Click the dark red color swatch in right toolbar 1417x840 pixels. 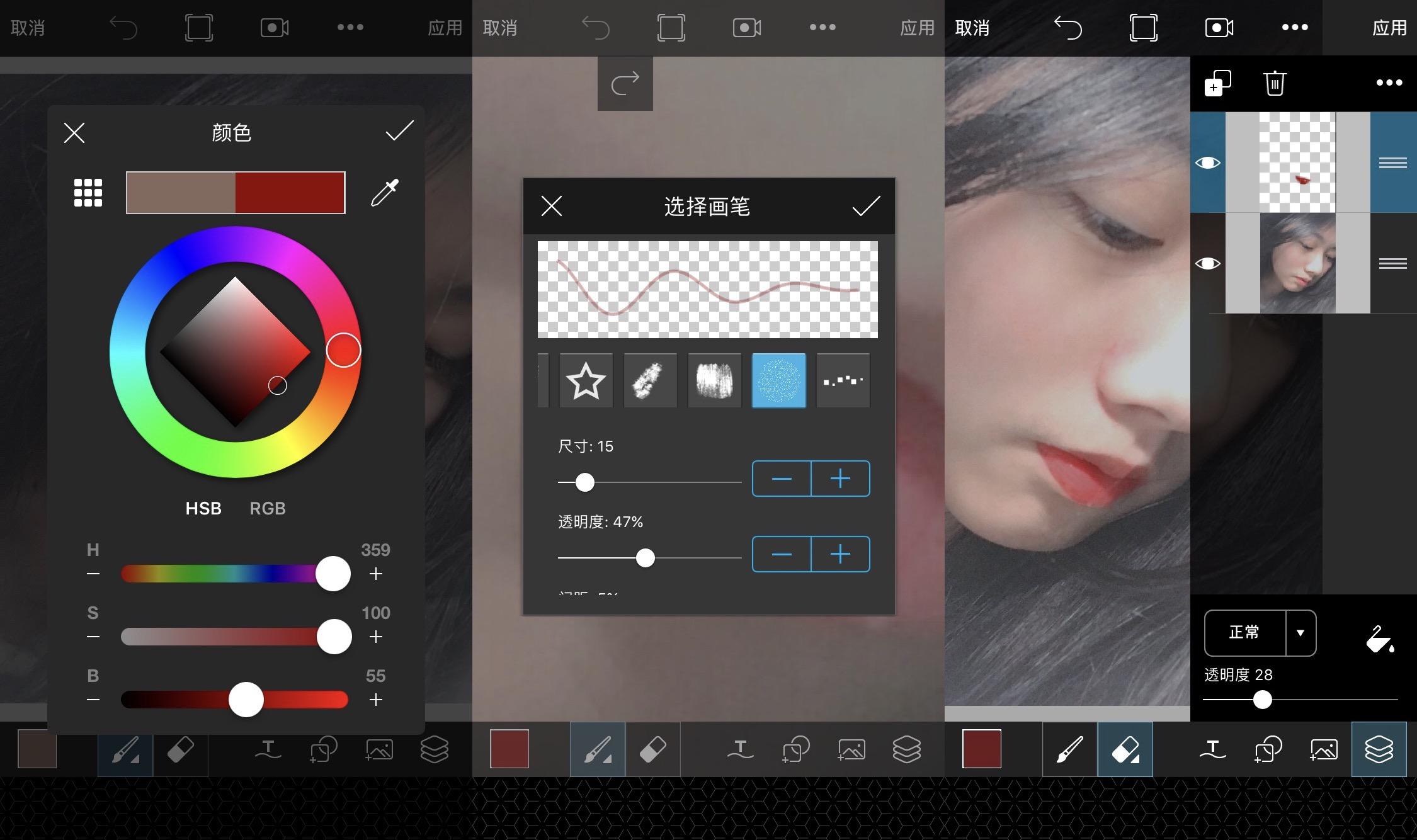pos(982,749)
